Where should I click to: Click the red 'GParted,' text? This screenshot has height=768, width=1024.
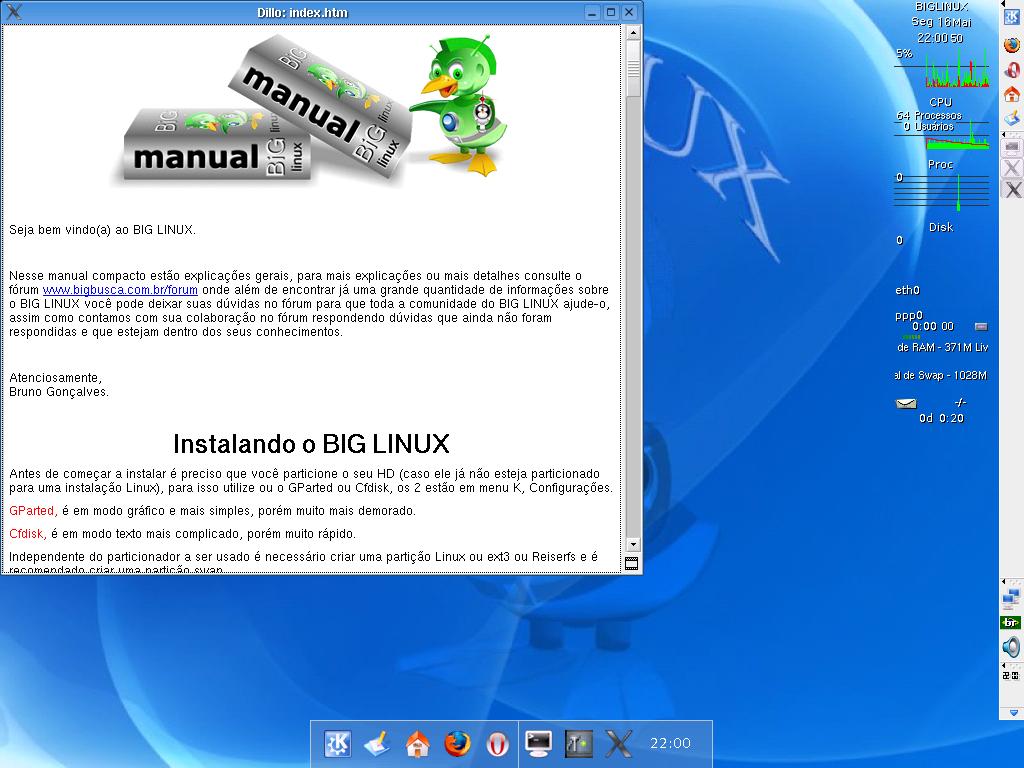[33, 511]
